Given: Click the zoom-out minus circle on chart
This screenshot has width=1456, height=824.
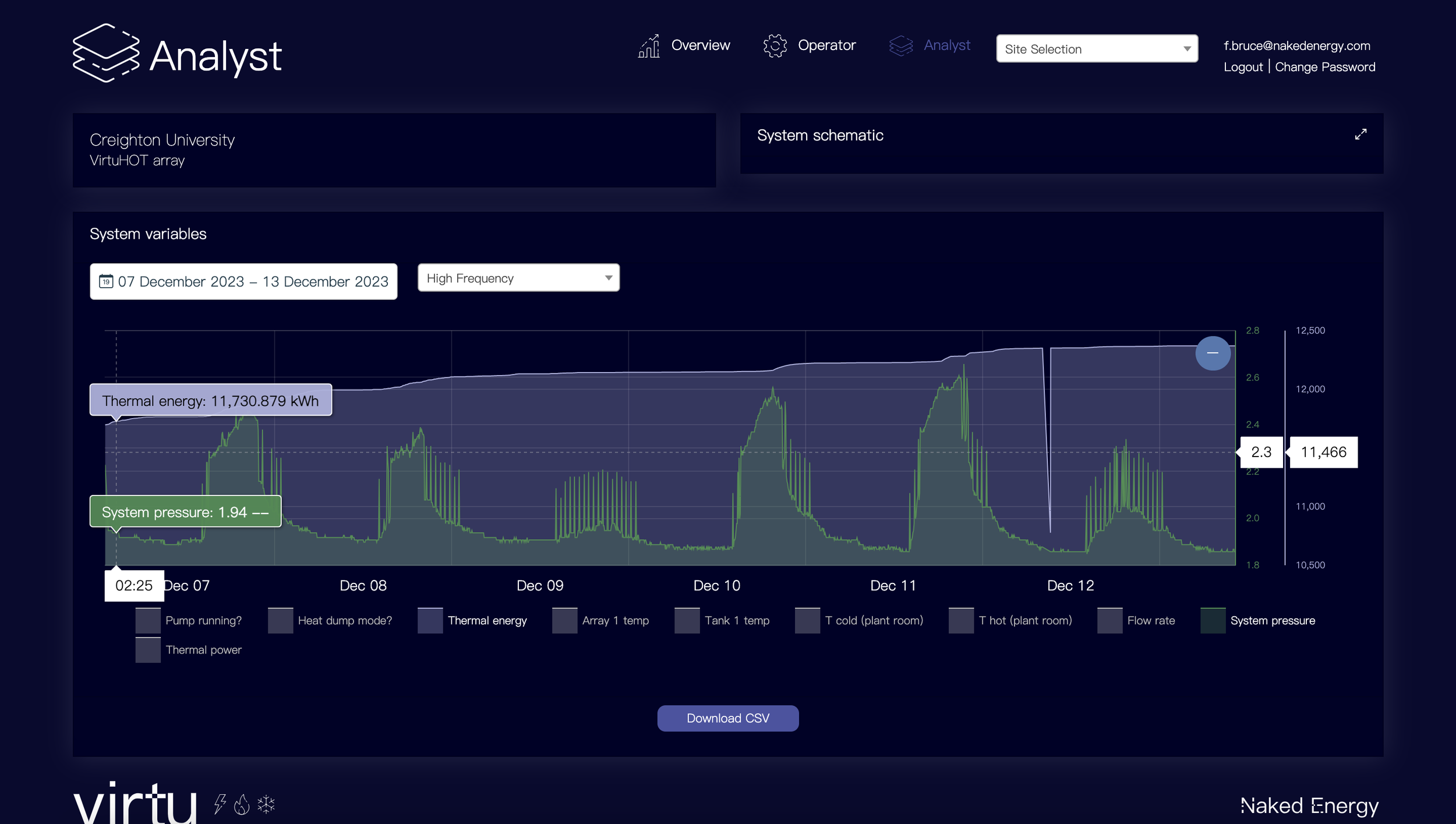Looking at the screenshot, I should [1213, 353].
